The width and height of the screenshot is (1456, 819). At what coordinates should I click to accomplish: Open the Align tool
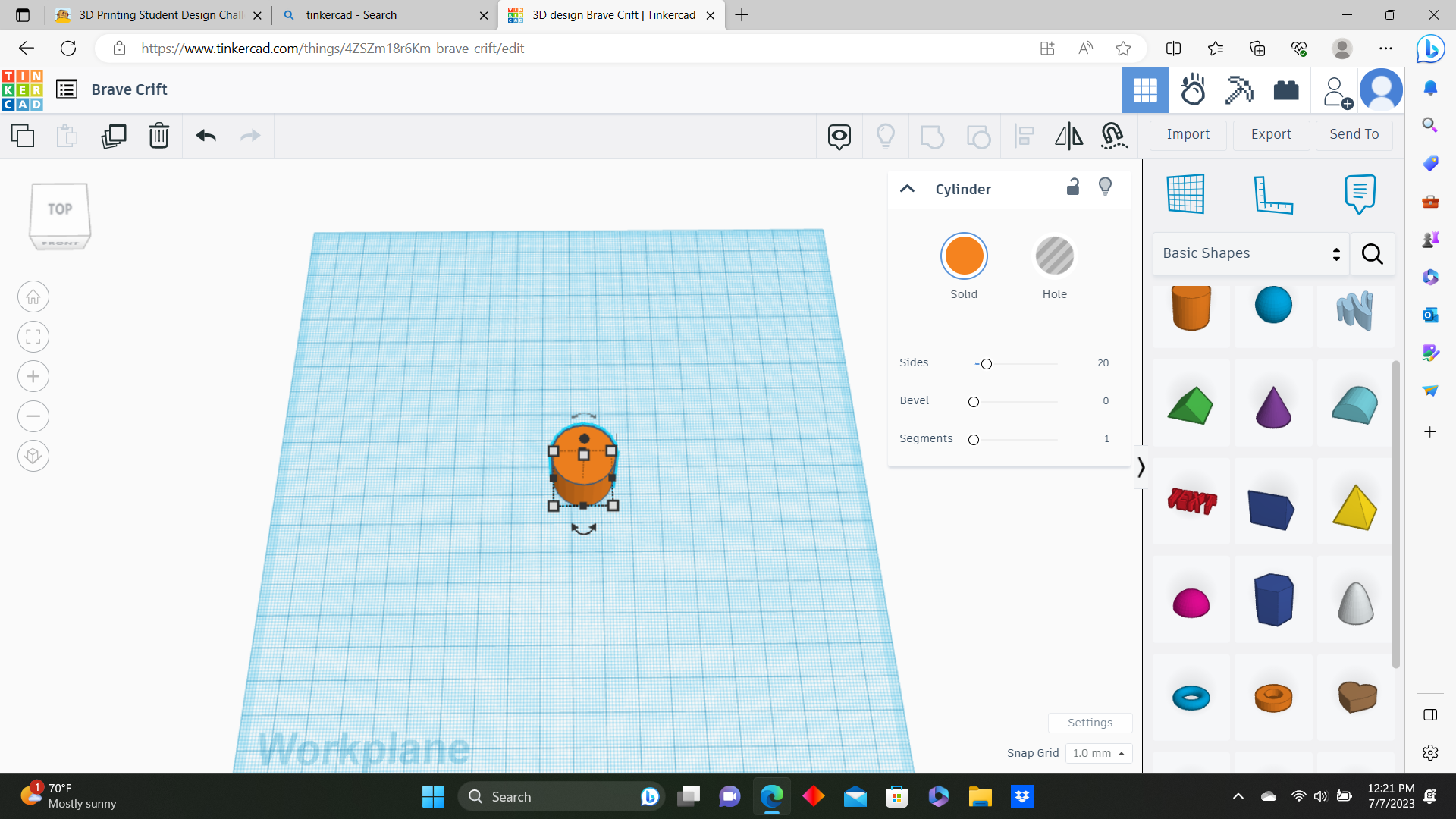(1024, 136)
